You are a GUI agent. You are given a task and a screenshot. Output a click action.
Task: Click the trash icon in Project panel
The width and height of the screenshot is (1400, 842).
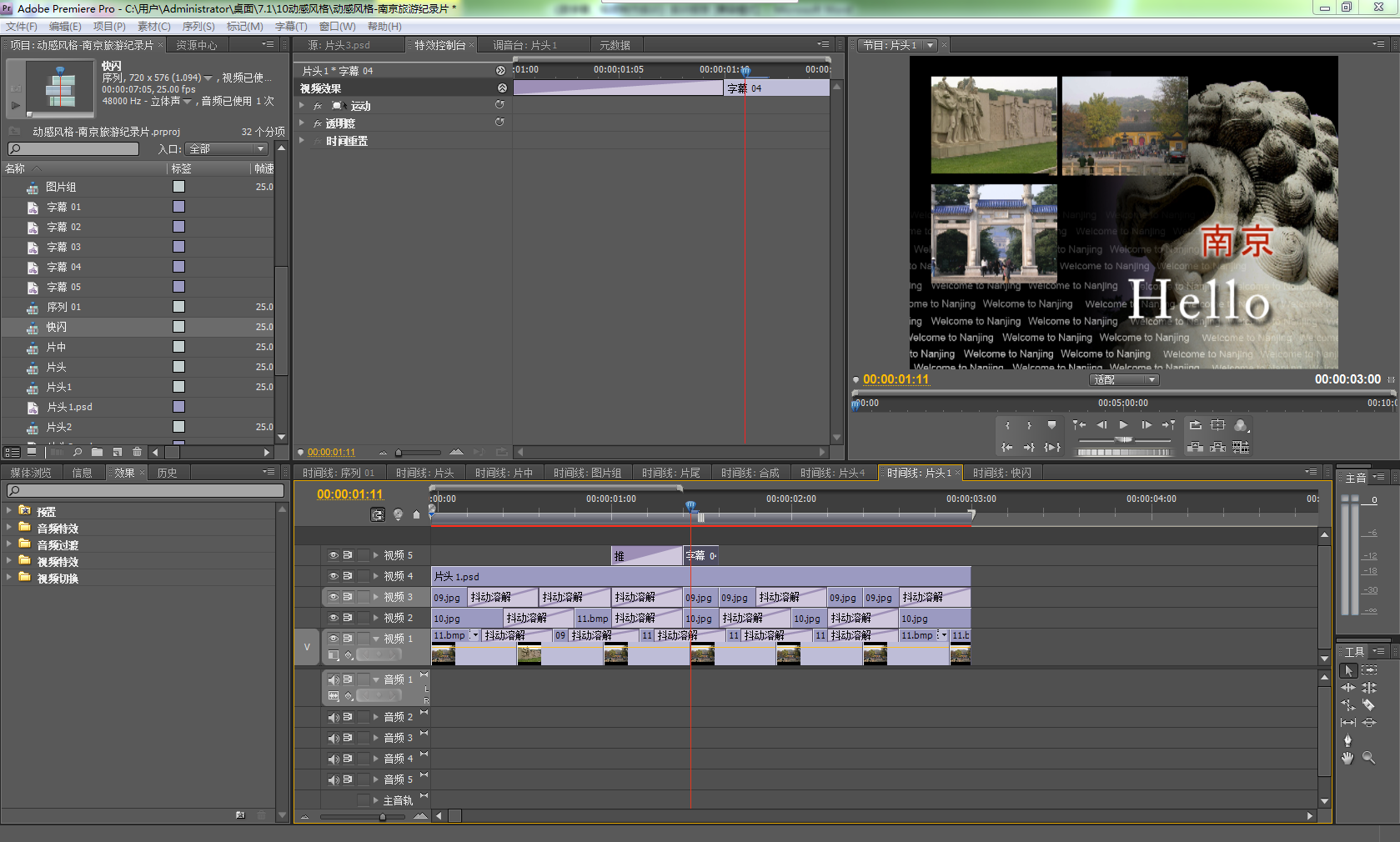(137, 452)
